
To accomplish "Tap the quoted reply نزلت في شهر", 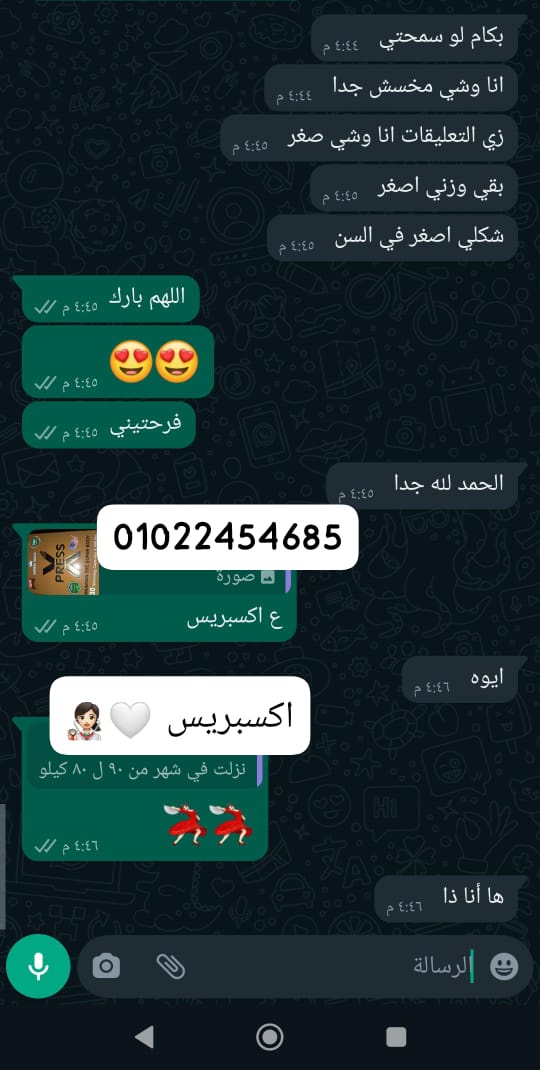I will tap(145, 771).
